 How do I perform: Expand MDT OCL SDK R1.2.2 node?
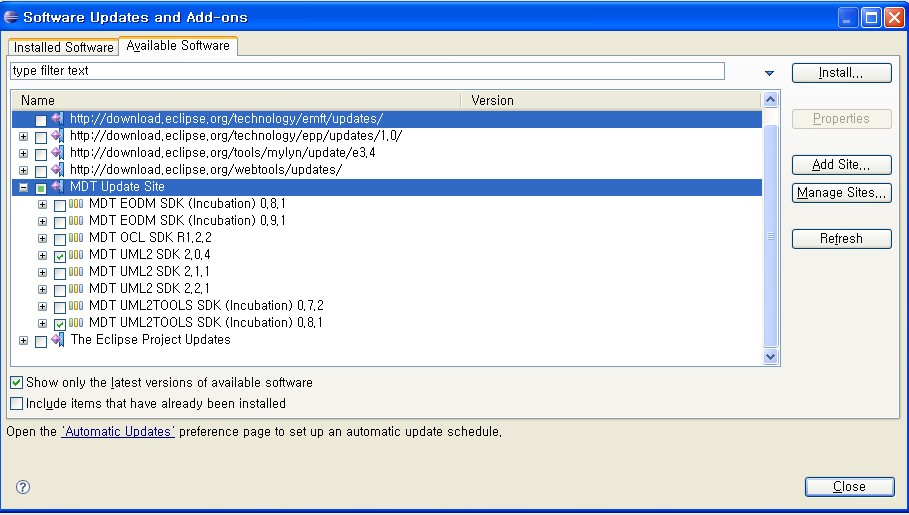(42, 238)
